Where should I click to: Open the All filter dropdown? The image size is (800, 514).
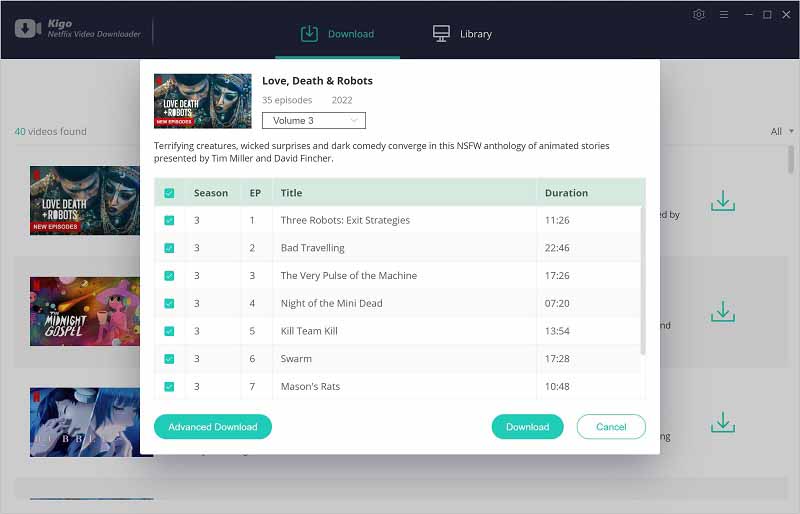782,132
